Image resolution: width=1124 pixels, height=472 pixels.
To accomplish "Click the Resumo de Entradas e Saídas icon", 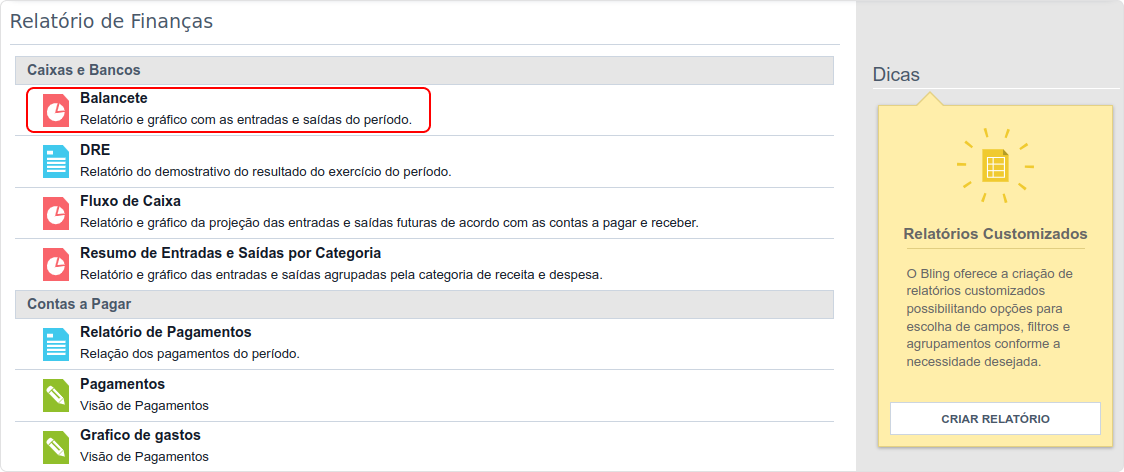I will point(55,265).
